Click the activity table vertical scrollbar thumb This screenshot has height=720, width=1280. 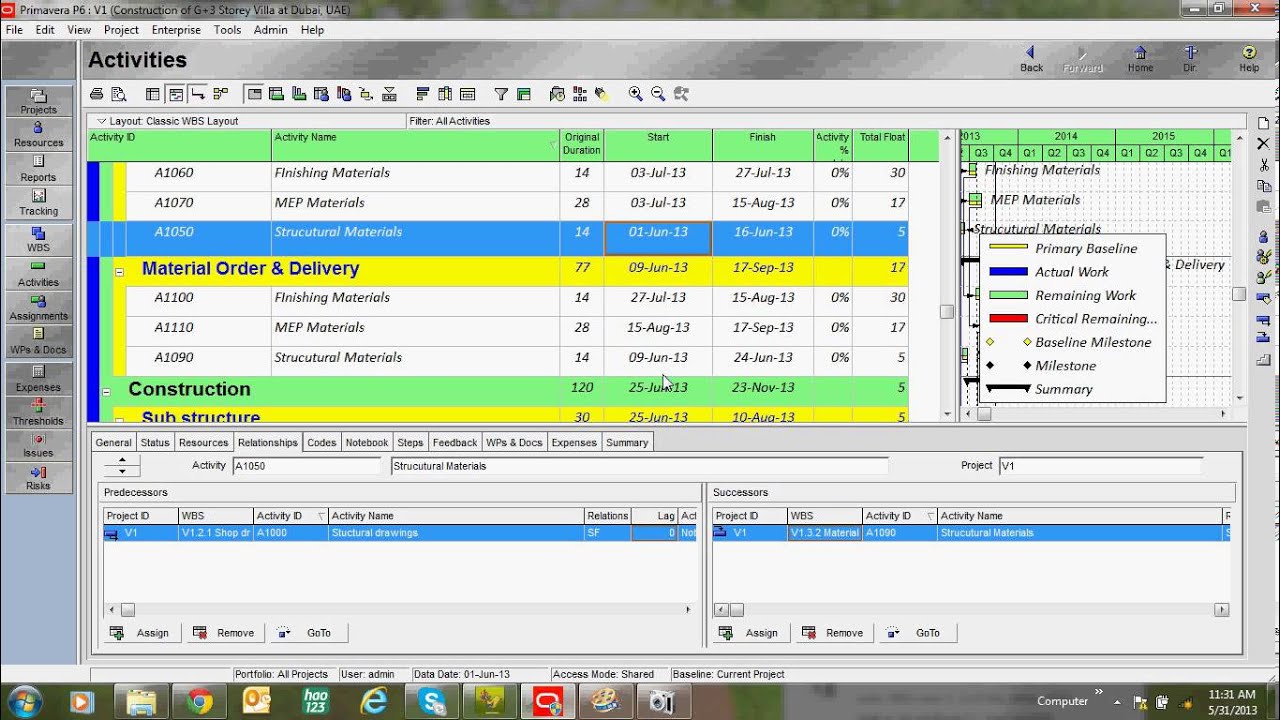[946, 312]
